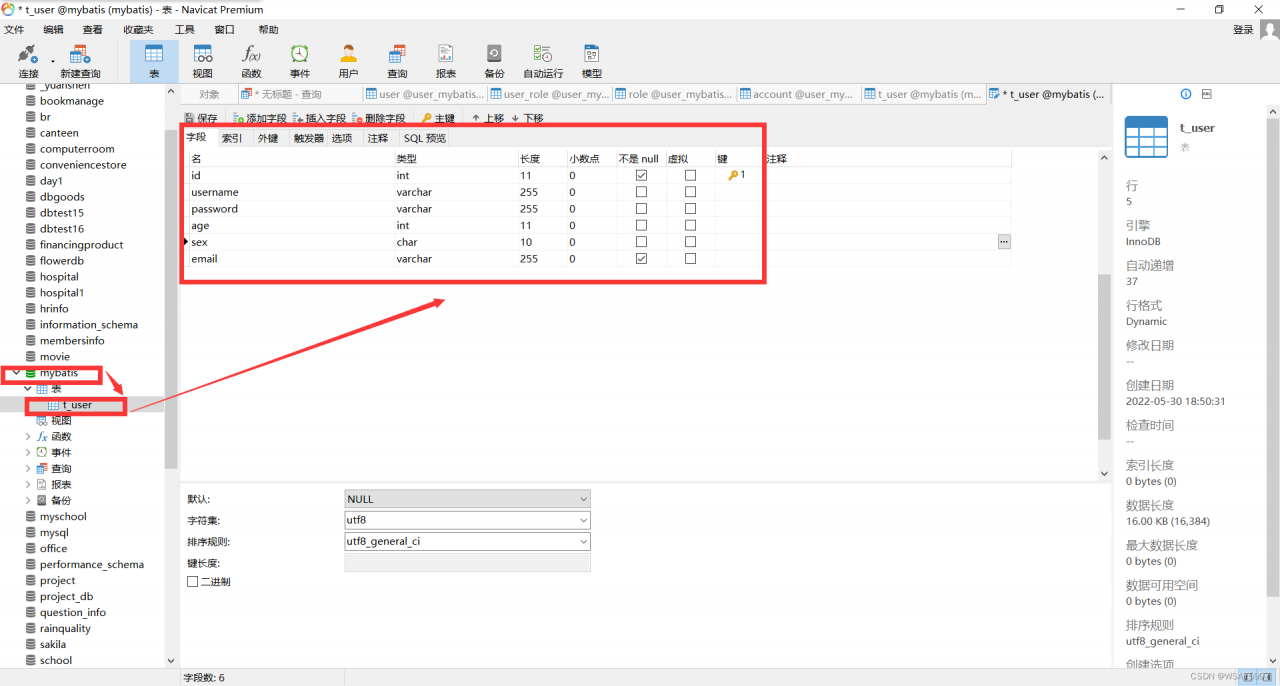Open the 文件 menu
This screenshot has height=686, width=1280.
click(14, 30)
